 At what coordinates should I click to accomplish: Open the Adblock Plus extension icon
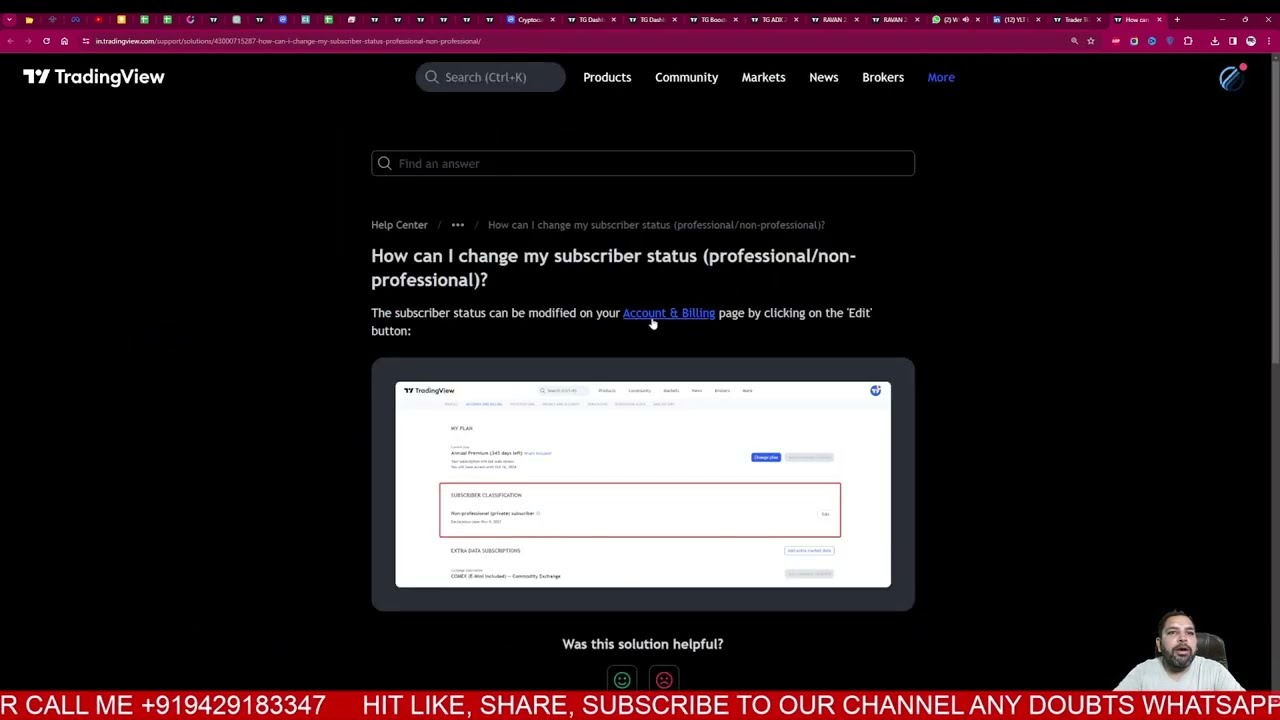click(x=1116, y=41)
